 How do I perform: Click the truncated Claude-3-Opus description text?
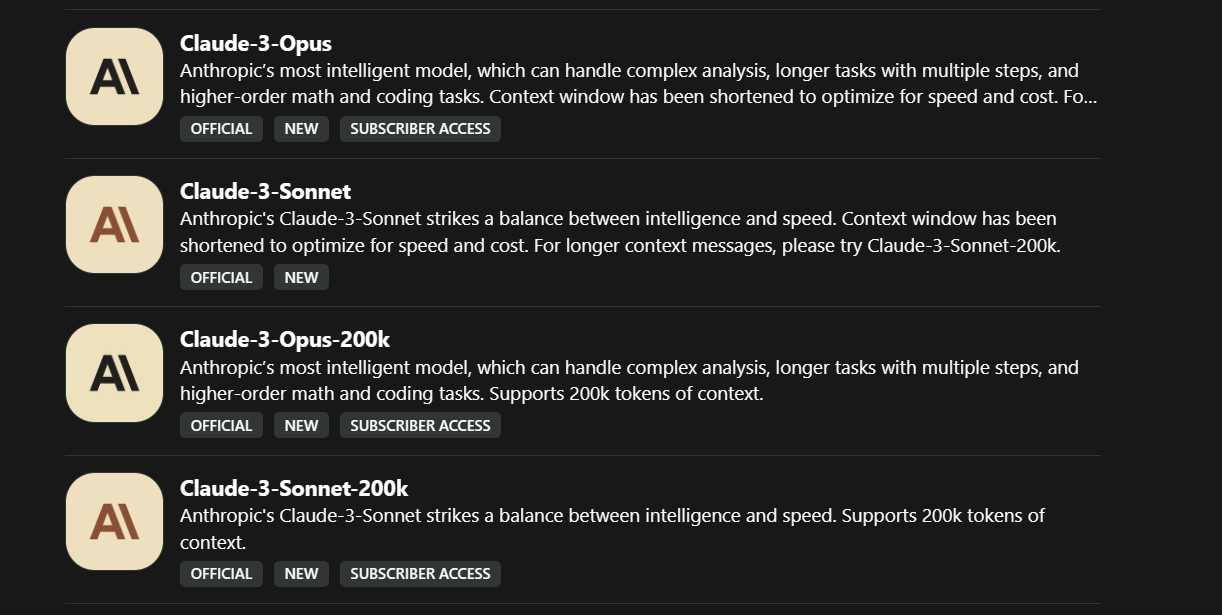pyautogui.click(x=630, y=84)
